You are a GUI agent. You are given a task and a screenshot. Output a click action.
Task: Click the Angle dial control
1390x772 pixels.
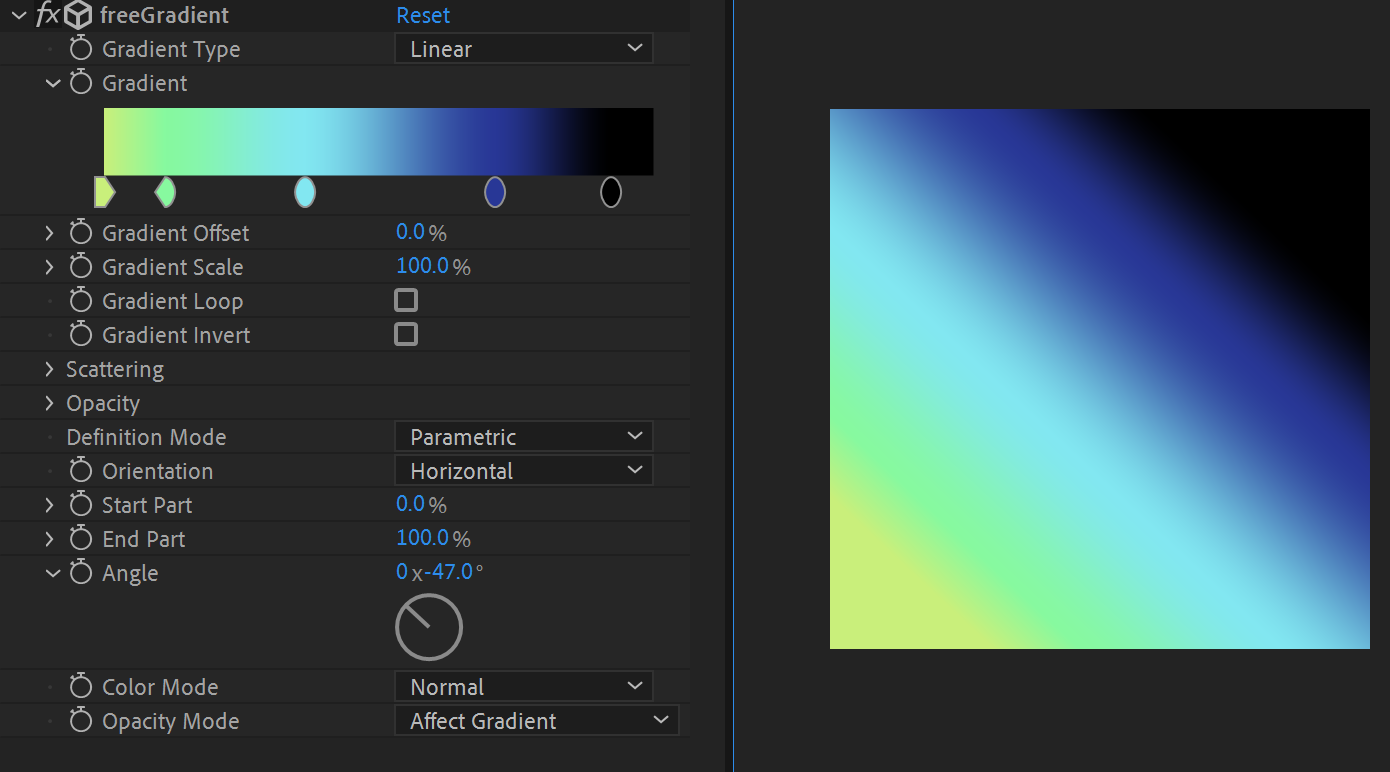point(429,627)
